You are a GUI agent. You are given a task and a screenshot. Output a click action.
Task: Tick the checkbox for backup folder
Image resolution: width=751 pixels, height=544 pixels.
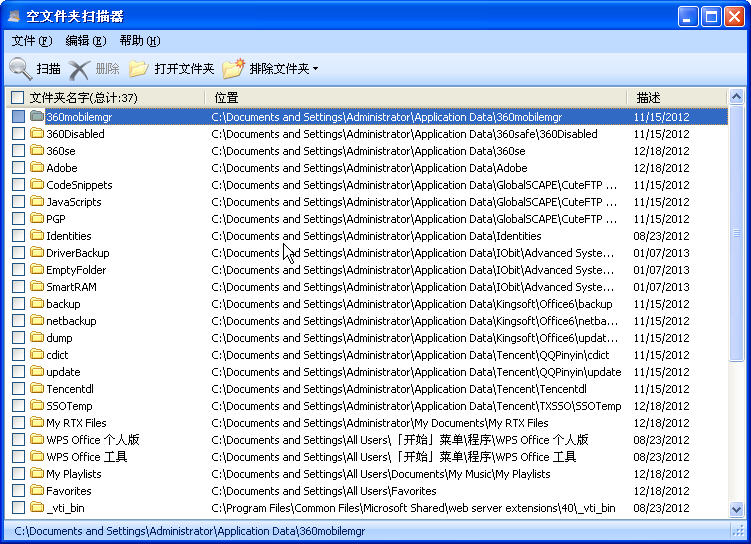[x=18, y=304]
